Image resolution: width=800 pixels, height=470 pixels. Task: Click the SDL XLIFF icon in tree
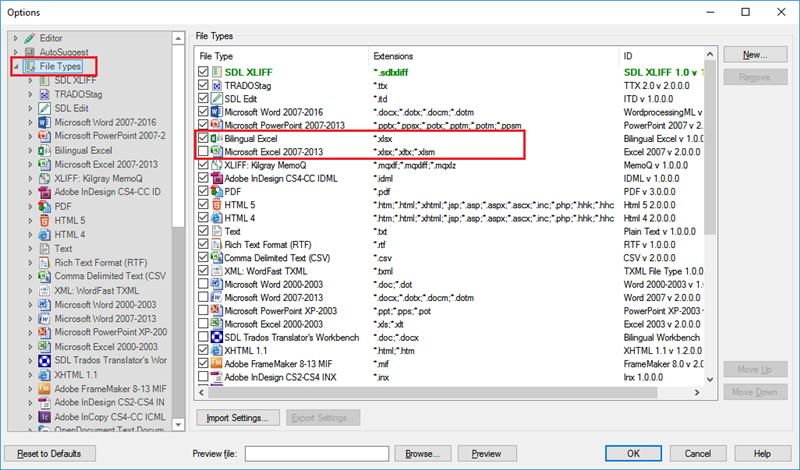pyautogui.click(x=44, y=81)
